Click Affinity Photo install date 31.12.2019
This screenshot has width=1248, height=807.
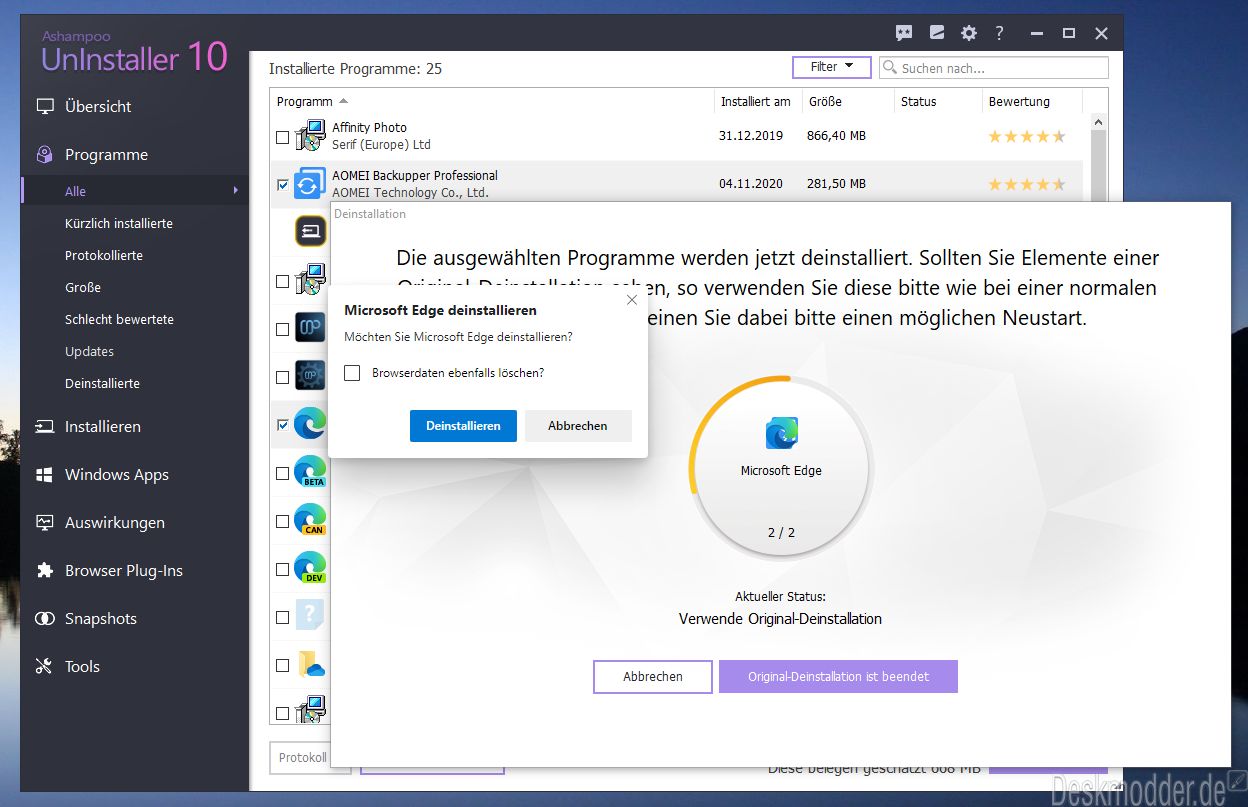(751, 136)
